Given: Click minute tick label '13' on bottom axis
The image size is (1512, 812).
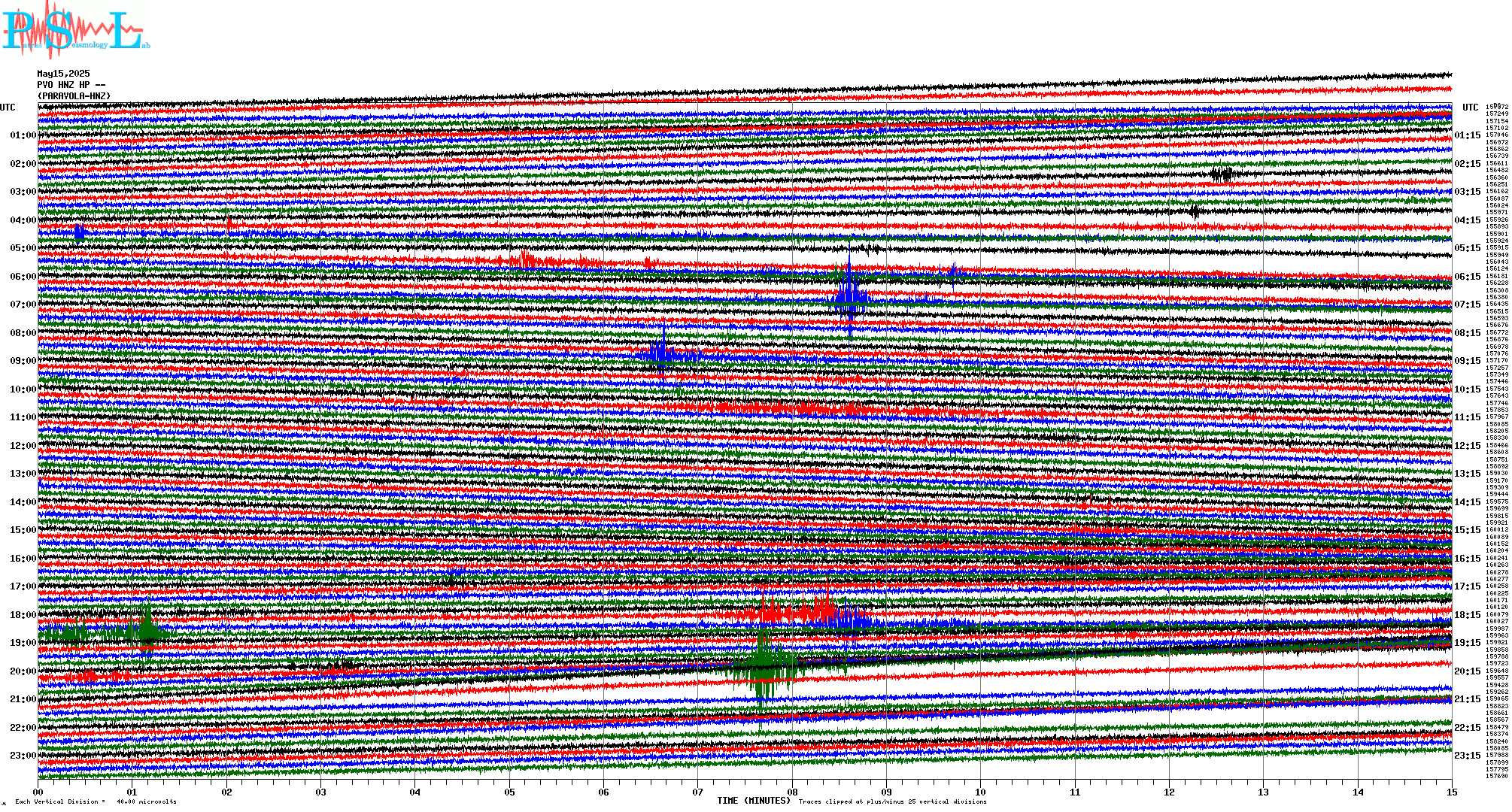Looking at the screenshot, I should pos(1263,792).
